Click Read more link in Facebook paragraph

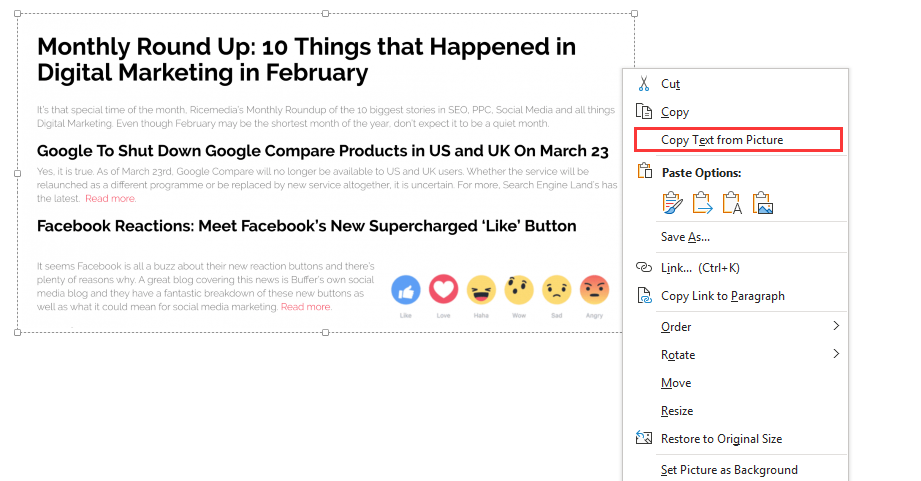tap(306, 307)
